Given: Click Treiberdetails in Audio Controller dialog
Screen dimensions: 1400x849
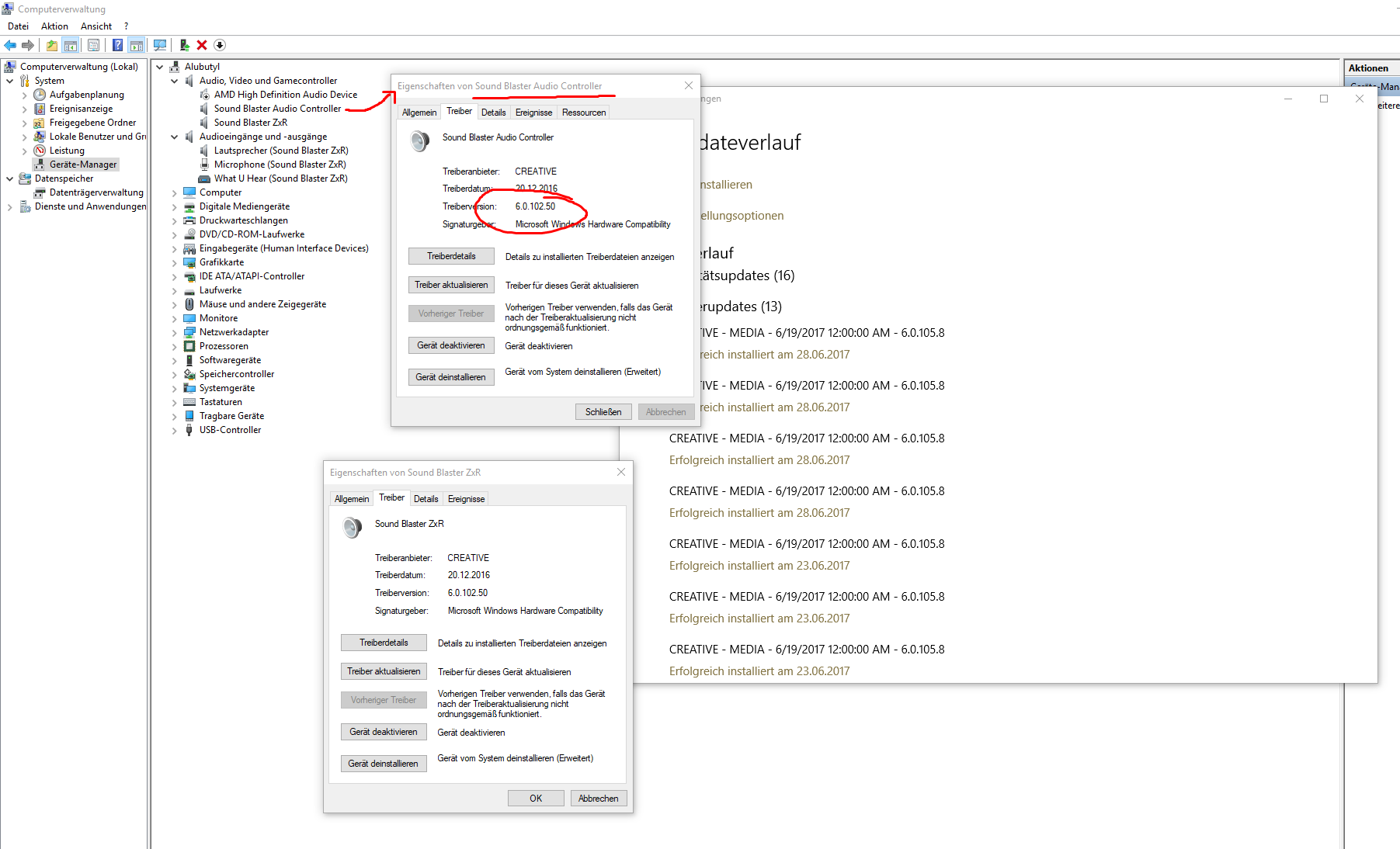Looking at the screenshot, I should coord(451,256).
